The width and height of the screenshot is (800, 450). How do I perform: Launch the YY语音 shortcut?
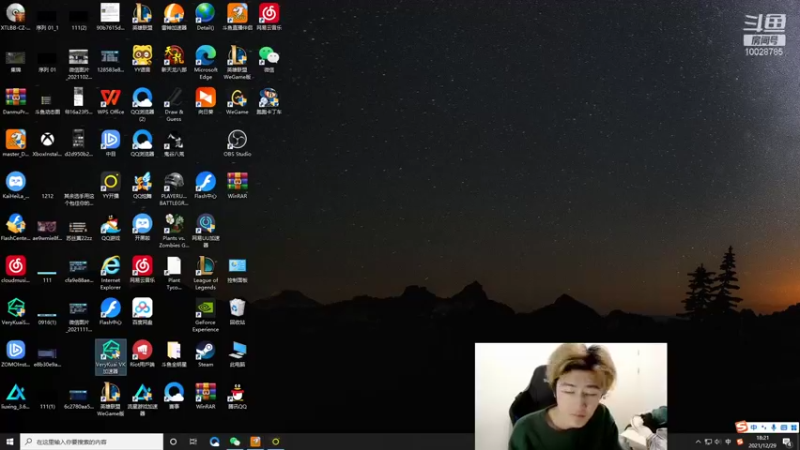point(142,59)
